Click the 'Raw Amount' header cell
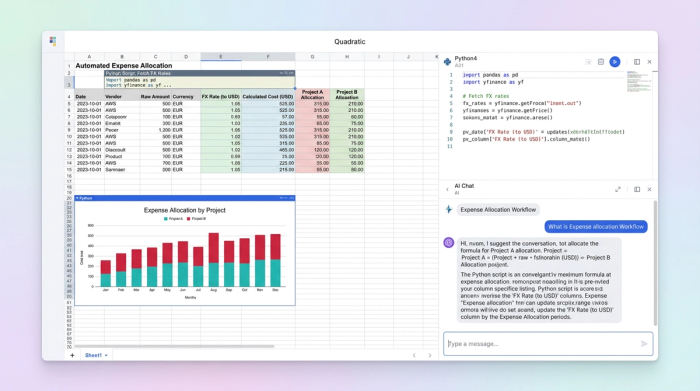The height and width of the screenshot is (391, 700). [155, 96]
